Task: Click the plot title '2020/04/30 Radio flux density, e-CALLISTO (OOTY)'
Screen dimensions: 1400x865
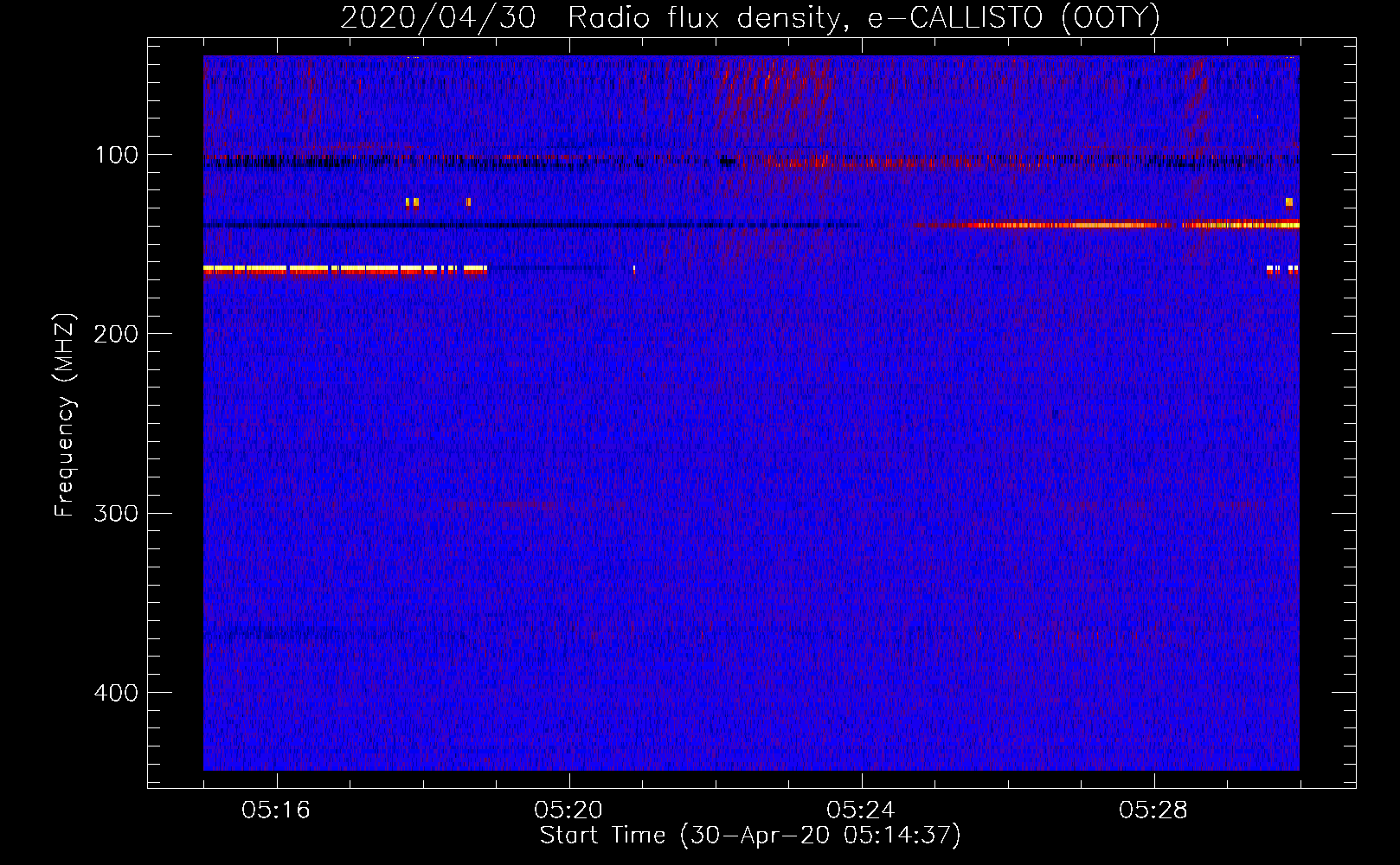Action: click(749, 17)
